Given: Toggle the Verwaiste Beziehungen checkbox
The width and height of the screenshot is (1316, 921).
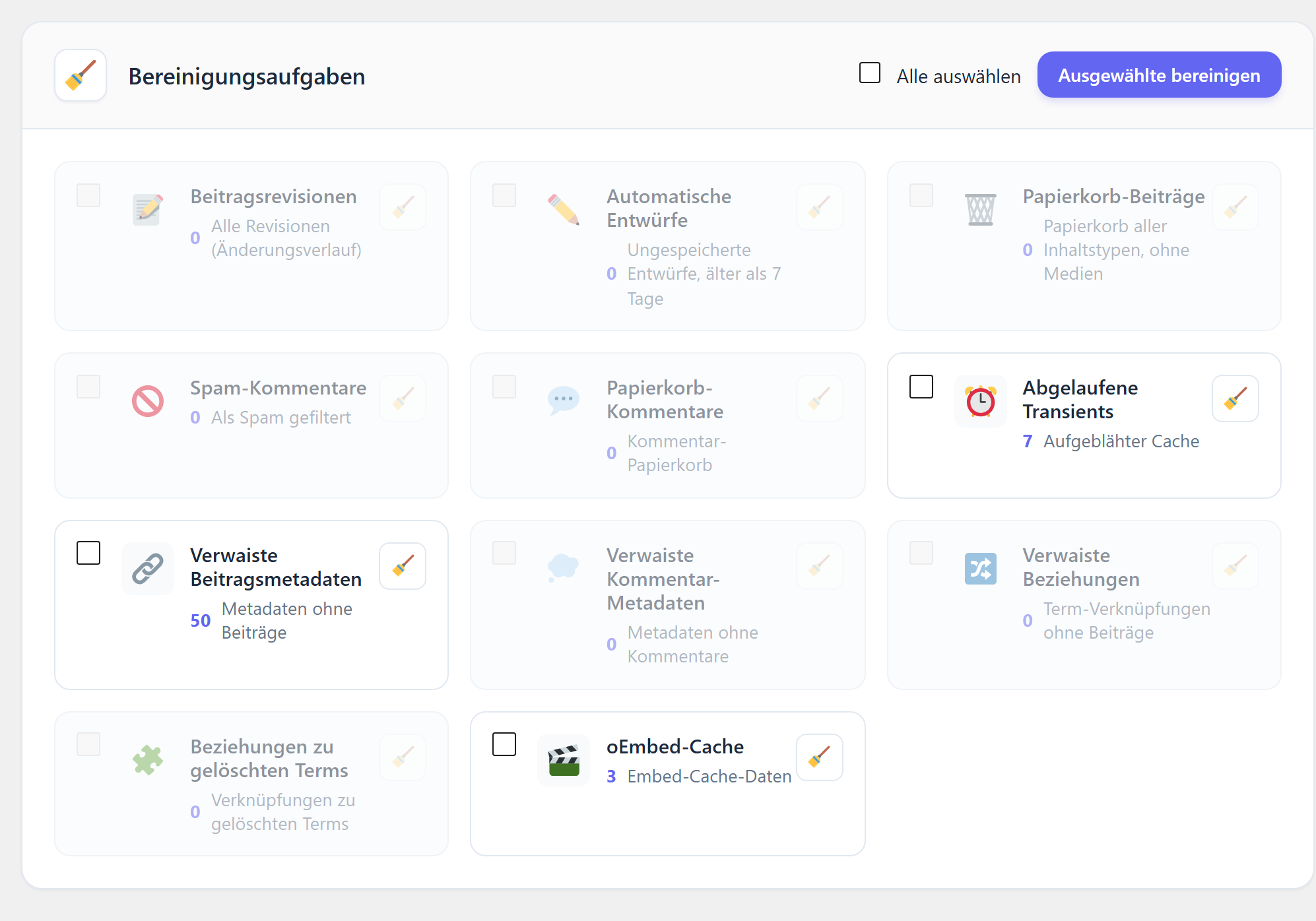Looking at the screenshot, I should pyautogui.click(x=921, y=553).
